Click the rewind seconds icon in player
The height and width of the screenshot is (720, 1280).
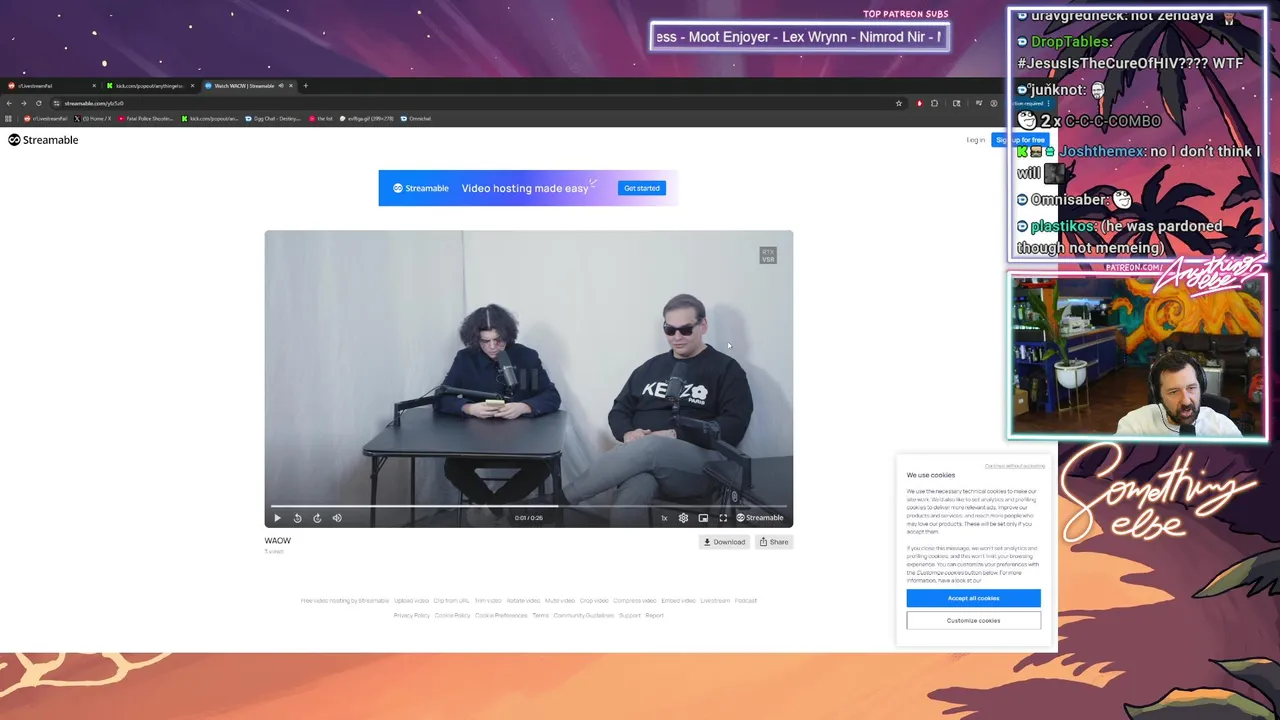pos(297,518)
